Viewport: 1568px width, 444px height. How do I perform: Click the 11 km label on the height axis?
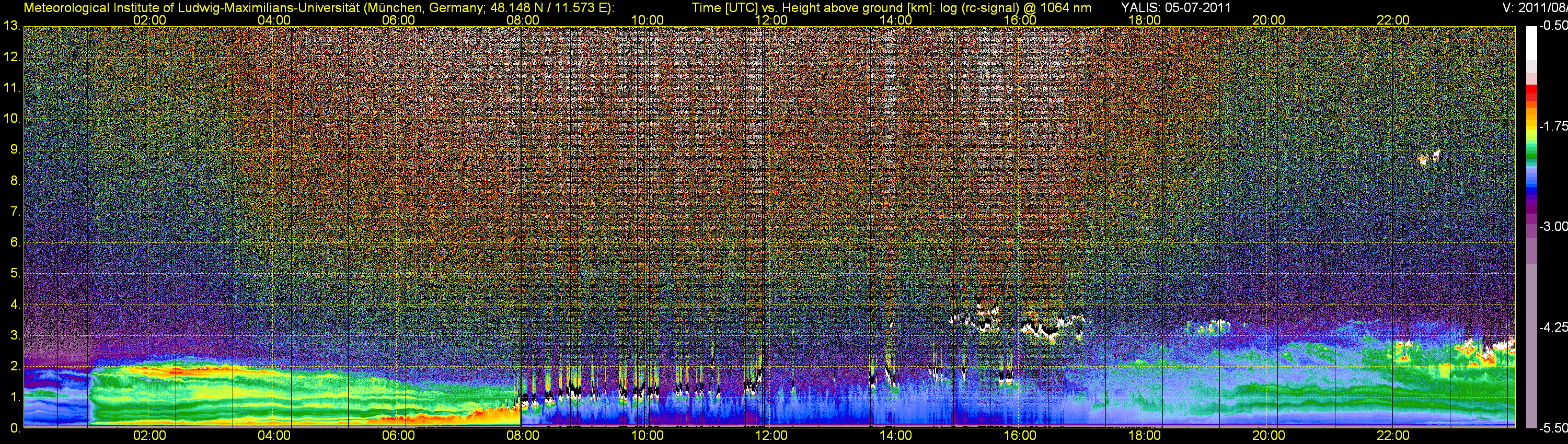(11, 88)
